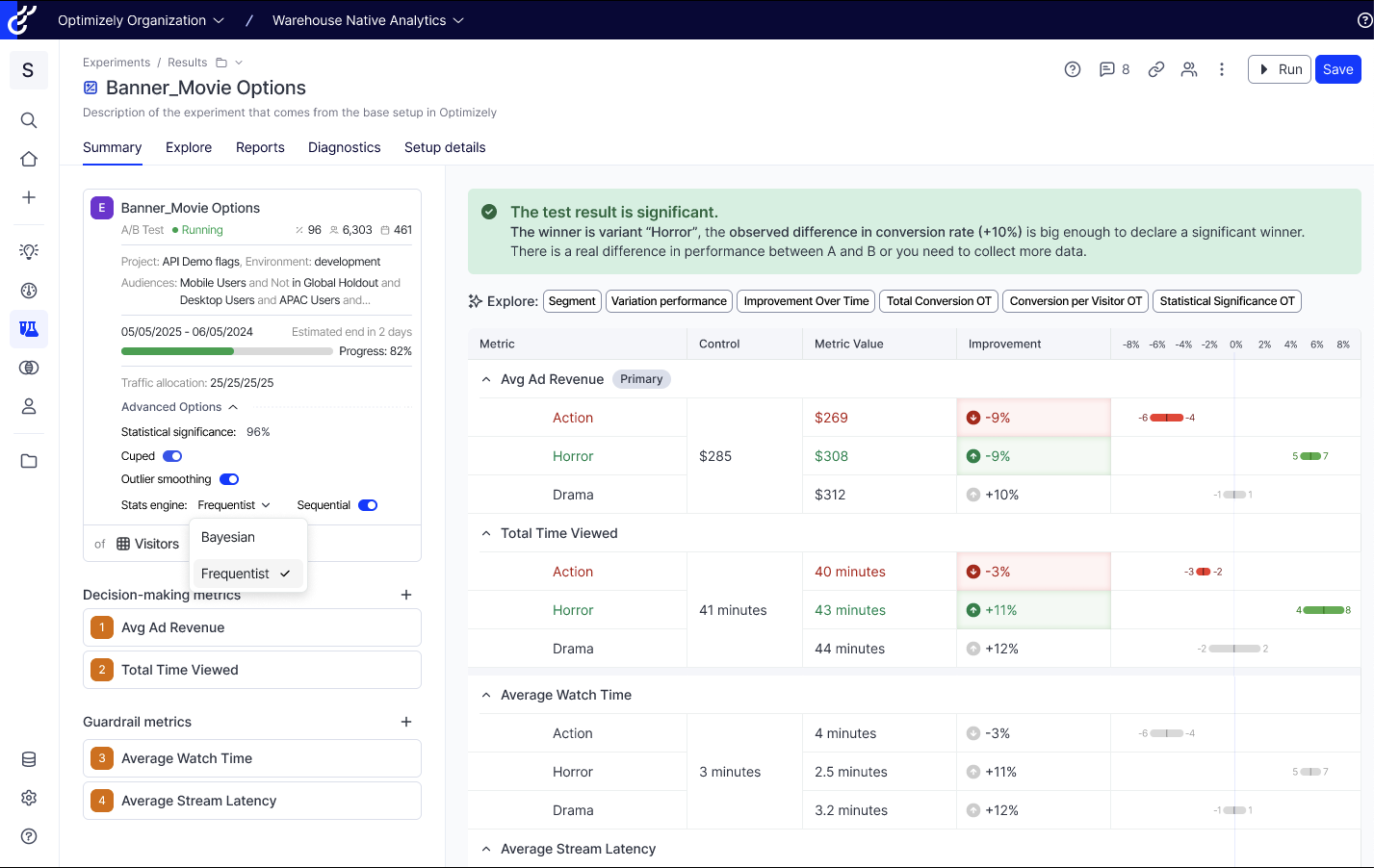This screenshot has width=1374, height=868.
Task: Click the experiment progress bar
Action: 226,351
